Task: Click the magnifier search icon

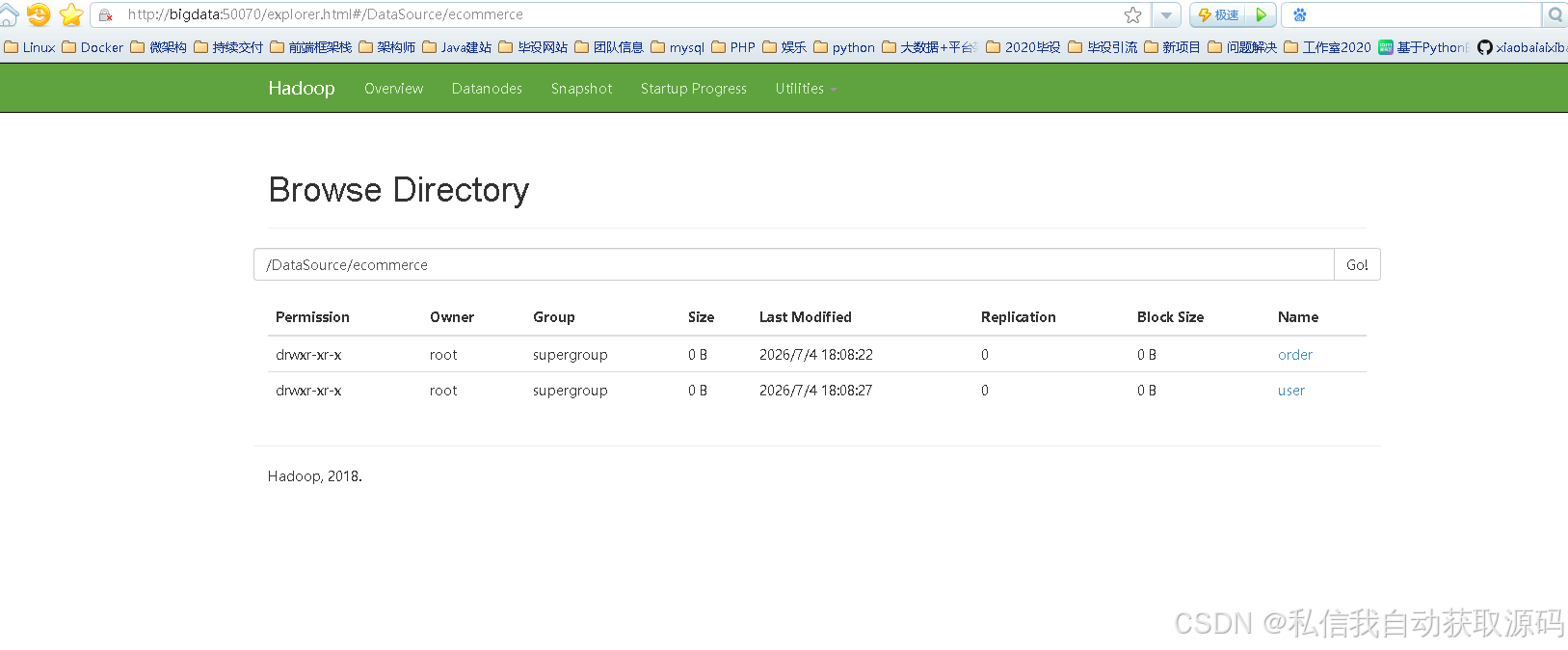Action: (x=1555, y=15)
